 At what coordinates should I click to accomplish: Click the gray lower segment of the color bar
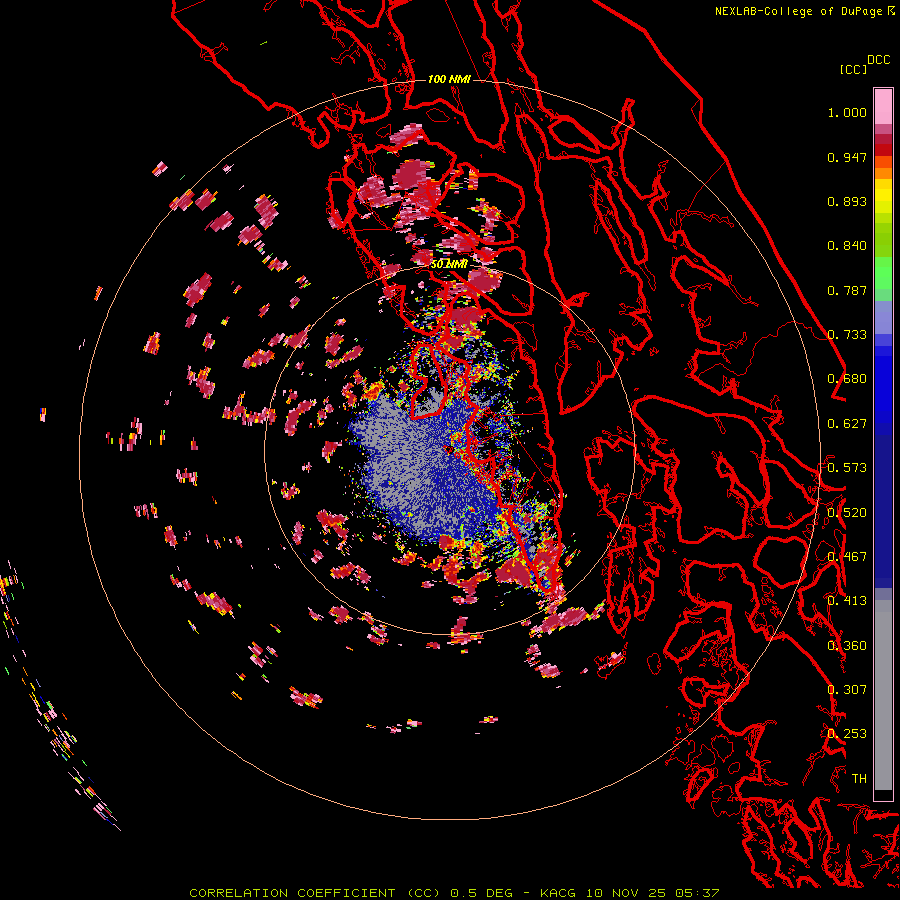click(883, 695)
